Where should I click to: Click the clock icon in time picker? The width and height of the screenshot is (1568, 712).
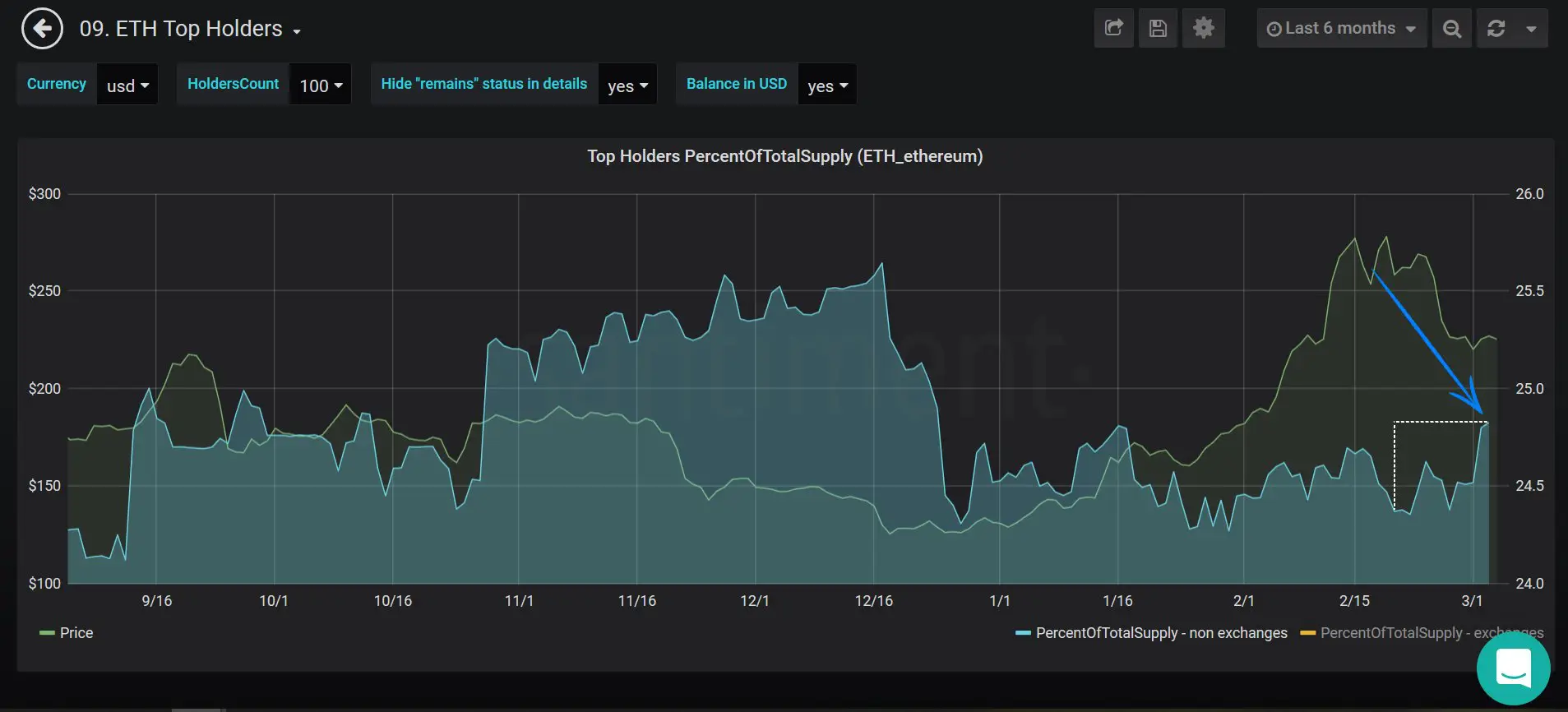tap(1274, 29)
